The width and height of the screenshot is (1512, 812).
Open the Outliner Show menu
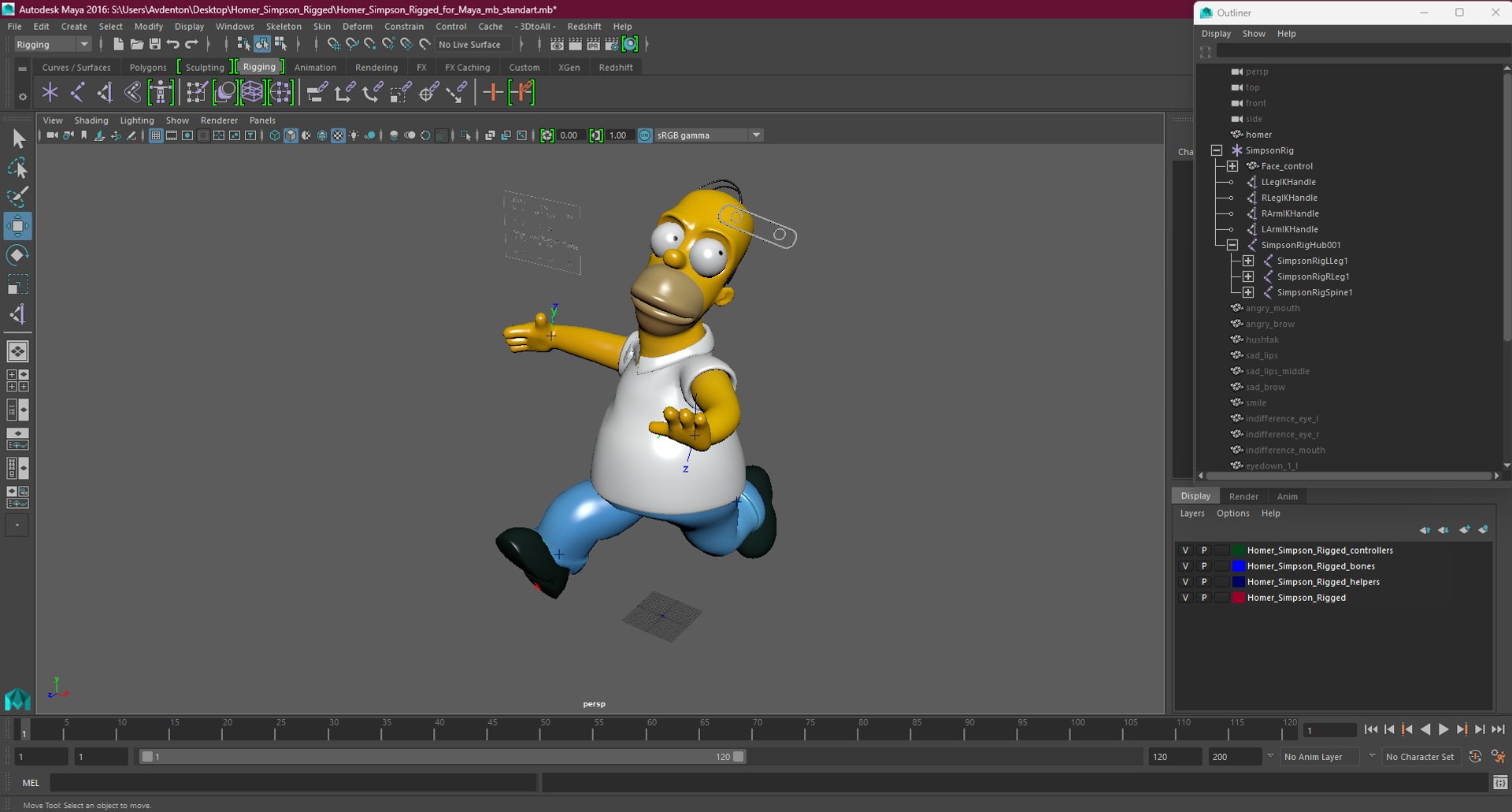[1254, 34]
